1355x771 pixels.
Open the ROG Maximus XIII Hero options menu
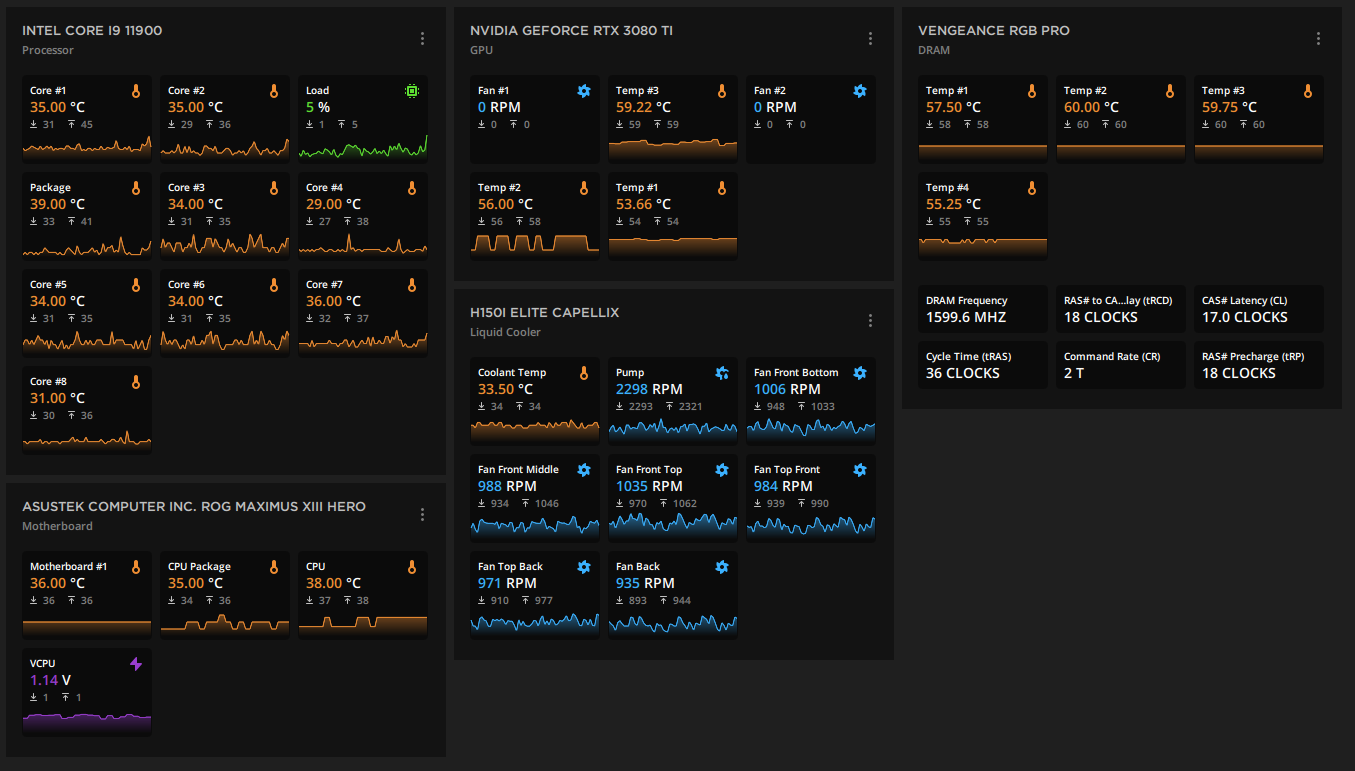(422, 515)
